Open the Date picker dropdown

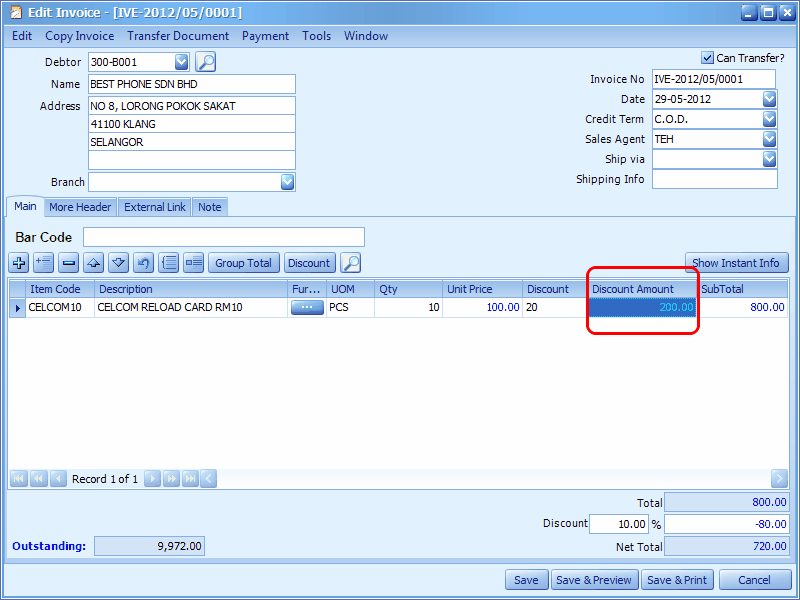click(769, 99)
